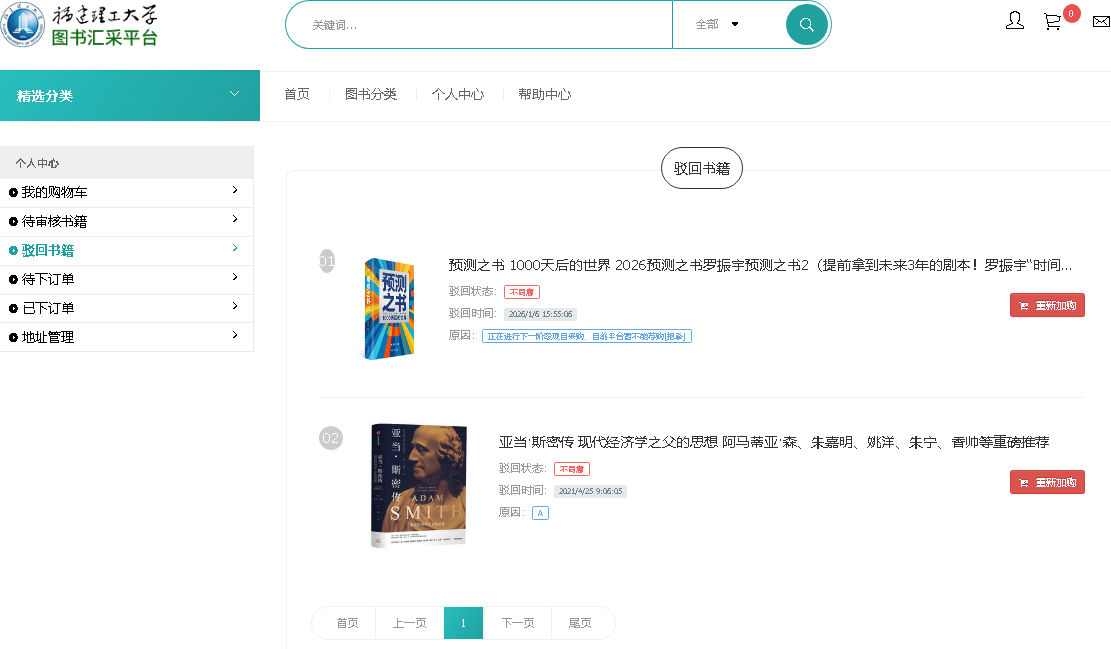The width and height of the screenshot is (1111, 649).
Task: Open the shopping cart icon
Action: 1052,21
